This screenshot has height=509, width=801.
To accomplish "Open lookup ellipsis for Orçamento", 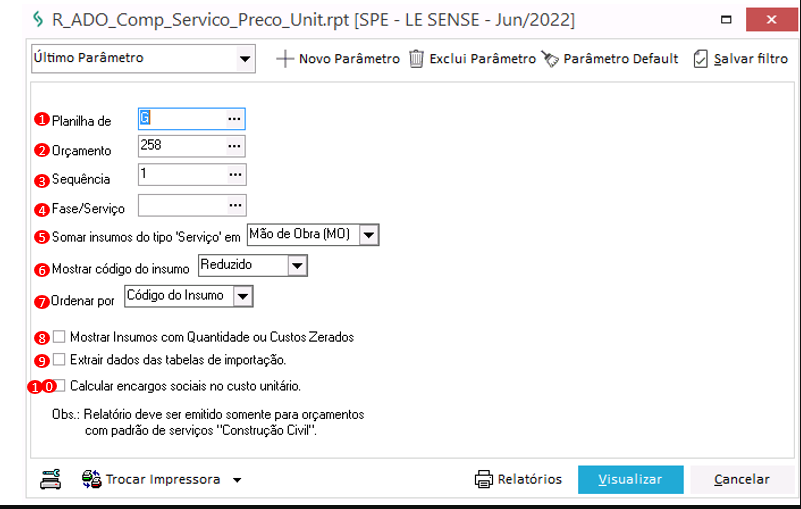I will tap(234, 146).
